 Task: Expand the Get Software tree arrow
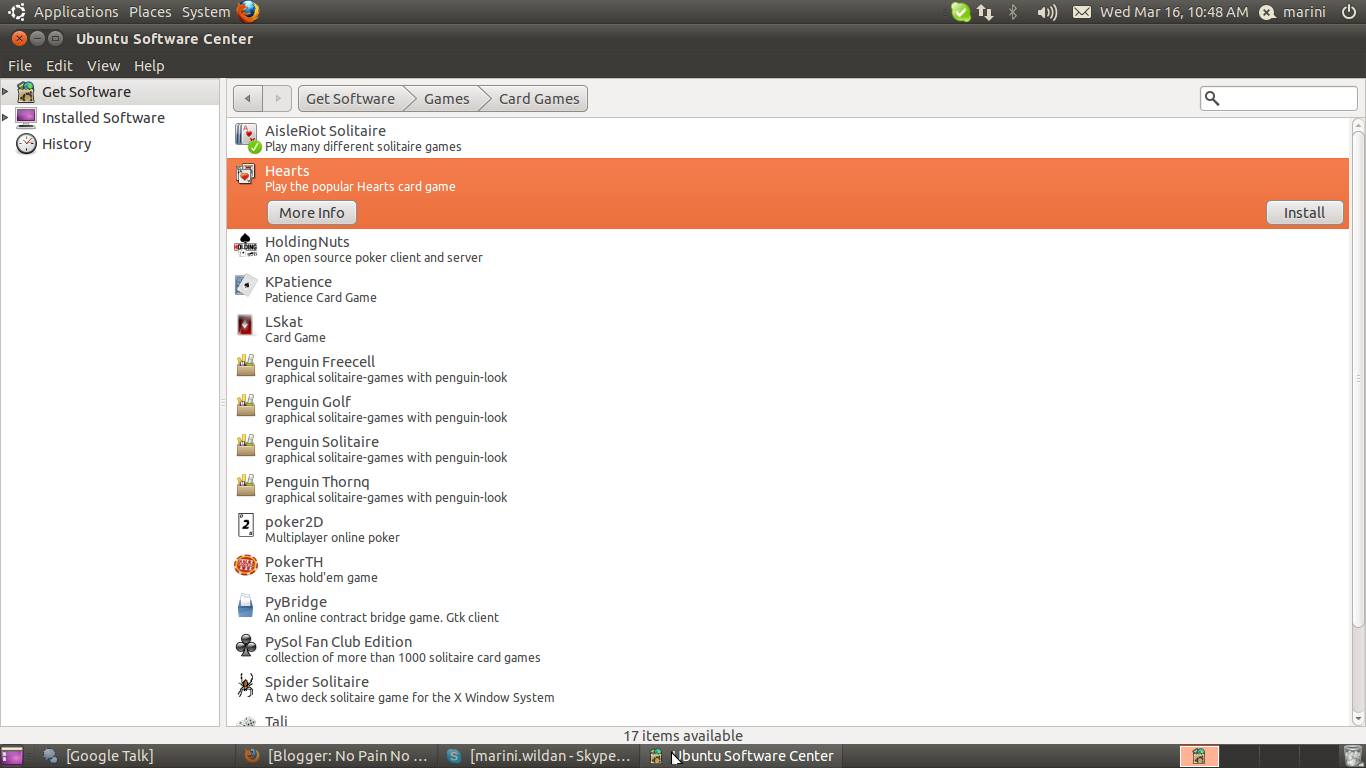coord(6,92)
